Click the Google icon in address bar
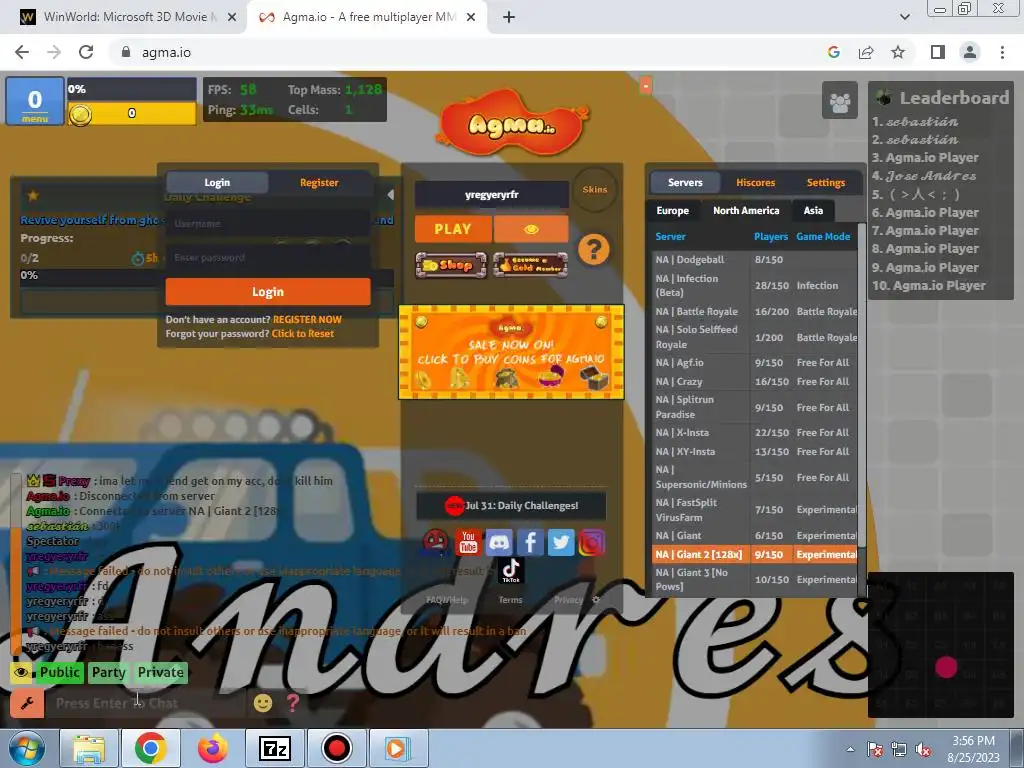 (x=833, y=52)
